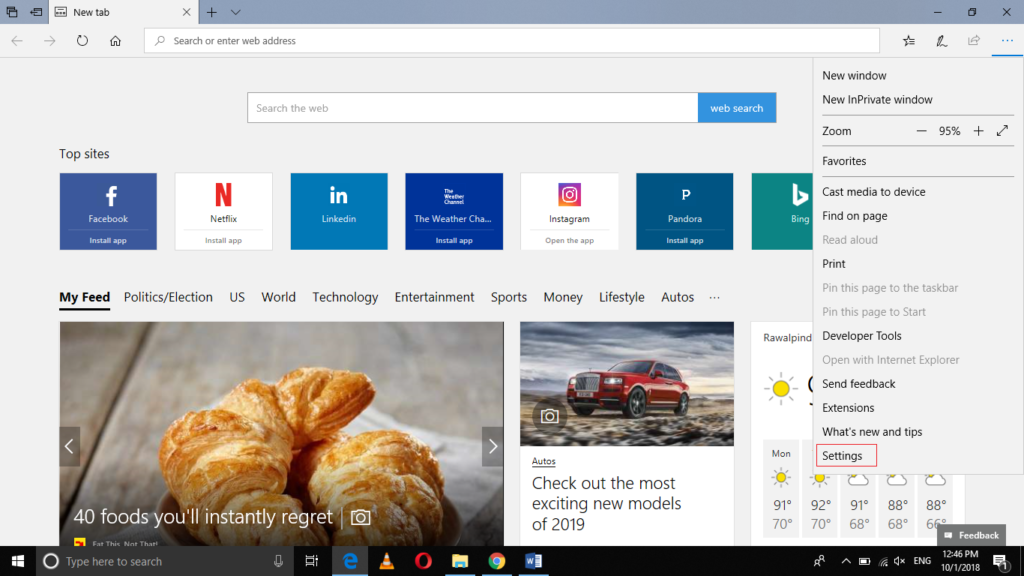1024x576 pixels.
Task: Share this page using the share icon
Action: (x=972, y=40)
